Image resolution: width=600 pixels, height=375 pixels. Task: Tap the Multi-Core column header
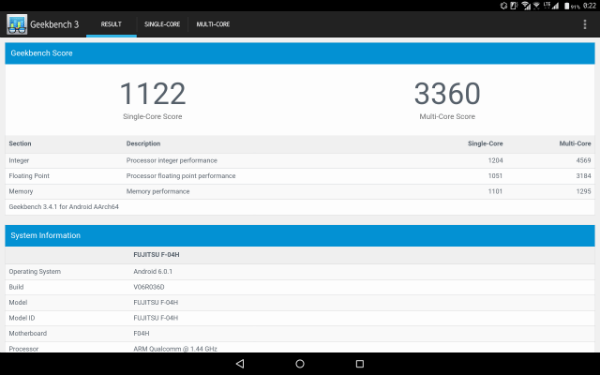575,143
